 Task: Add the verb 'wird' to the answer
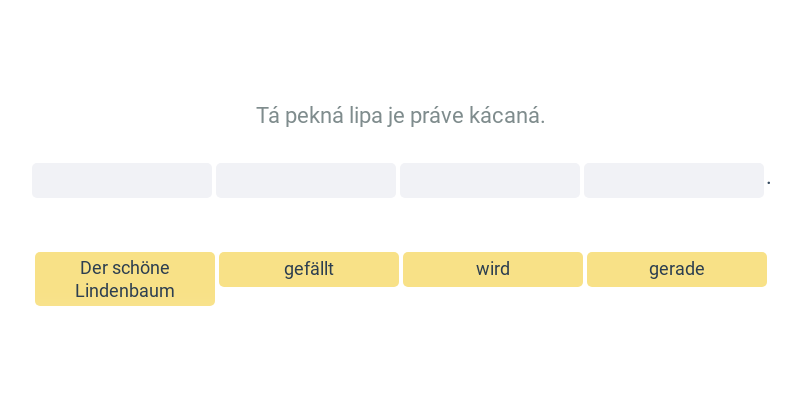(x=493, y=269)
